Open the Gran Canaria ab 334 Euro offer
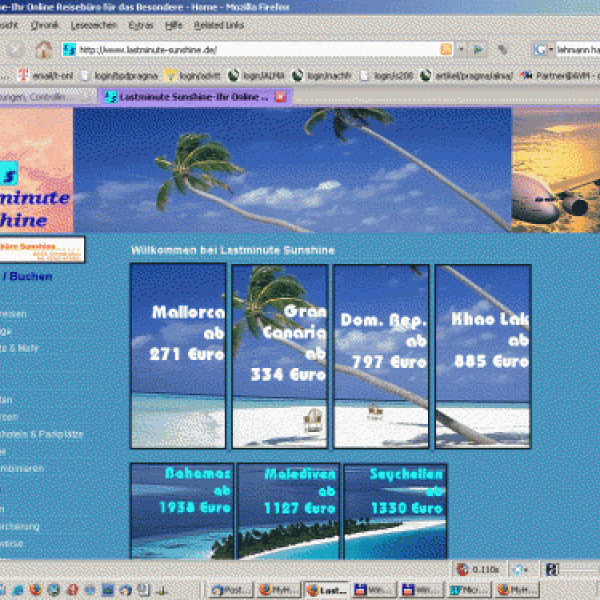600x600 pixels. click(x=280, y=356)
